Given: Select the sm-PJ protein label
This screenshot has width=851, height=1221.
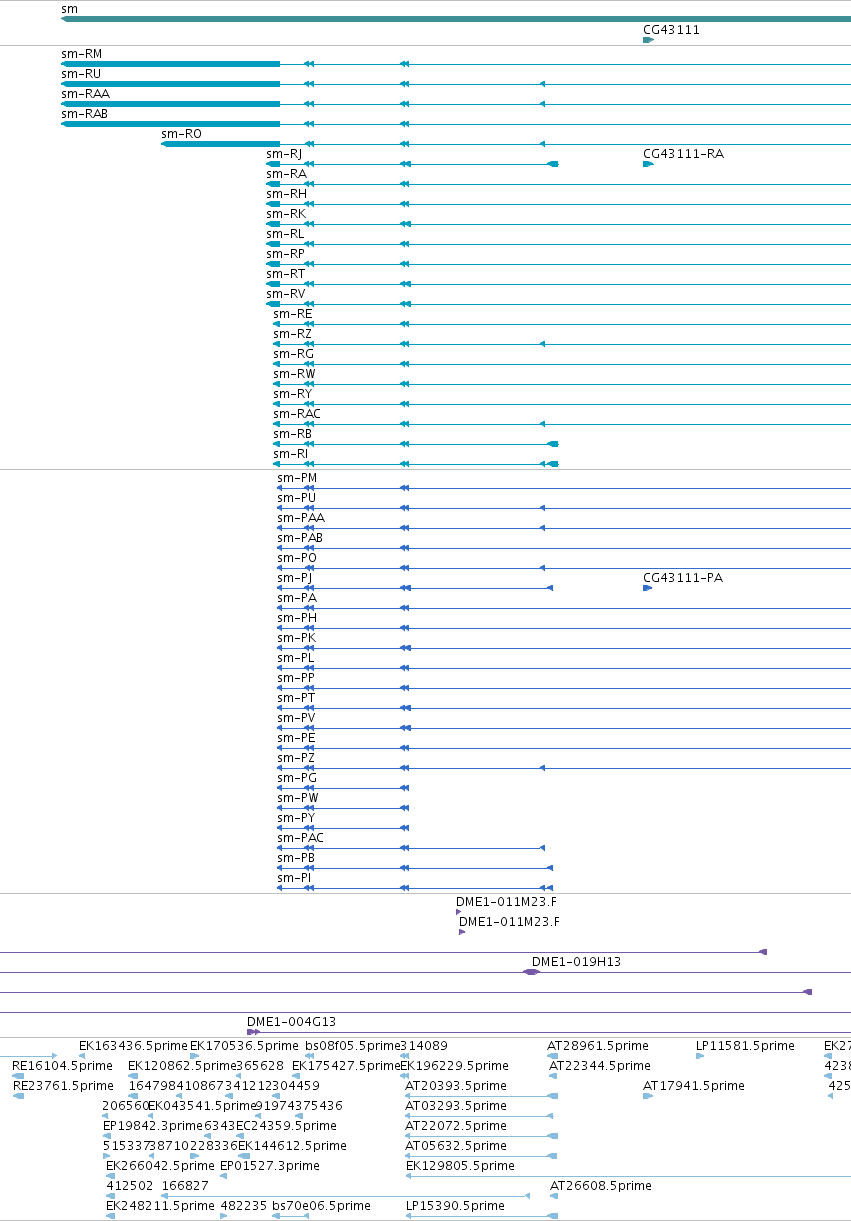Looking at the screenshot, I should click(x=295, y=578).
